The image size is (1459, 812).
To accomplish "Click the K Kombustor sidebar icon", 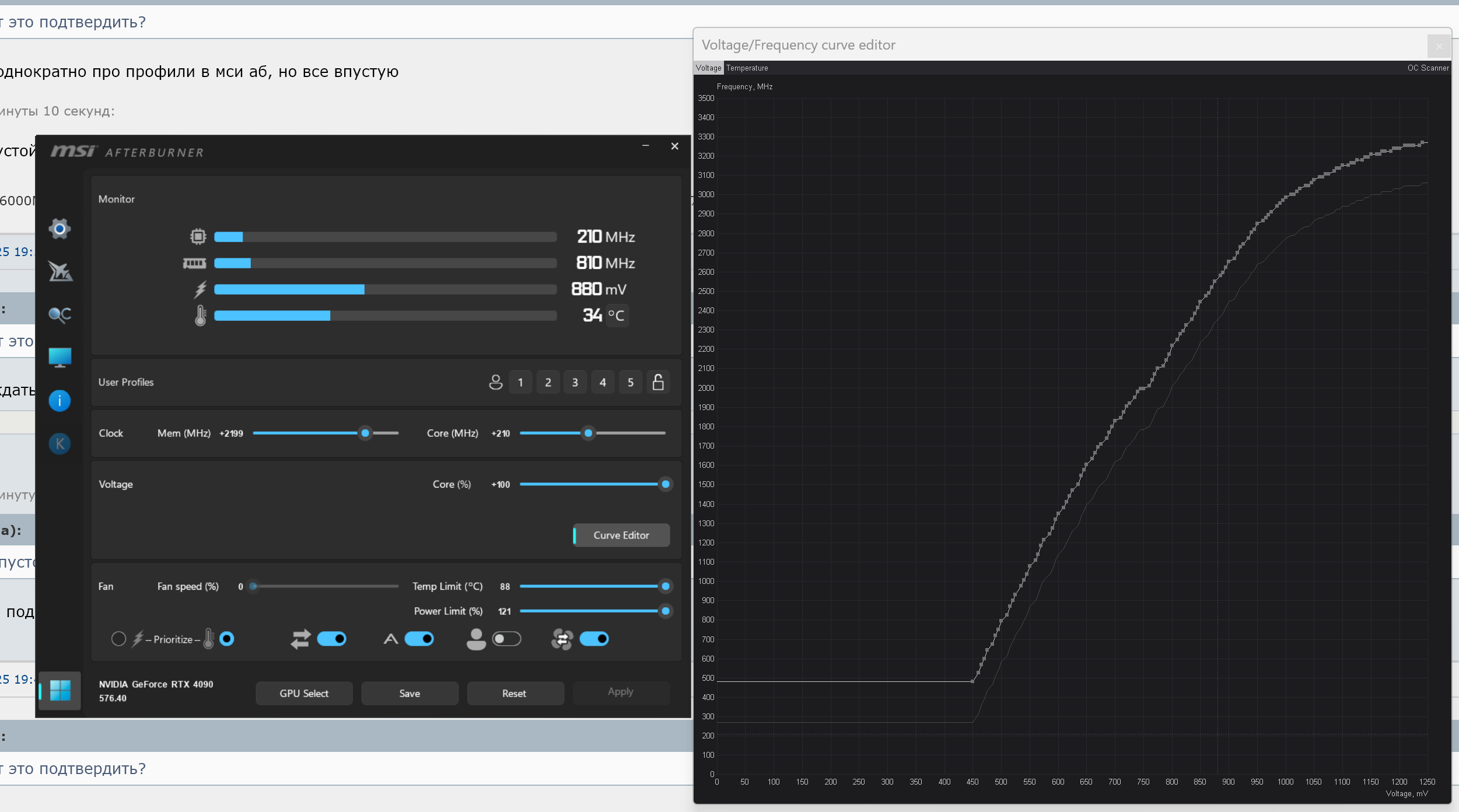I will tap(60, 444).
